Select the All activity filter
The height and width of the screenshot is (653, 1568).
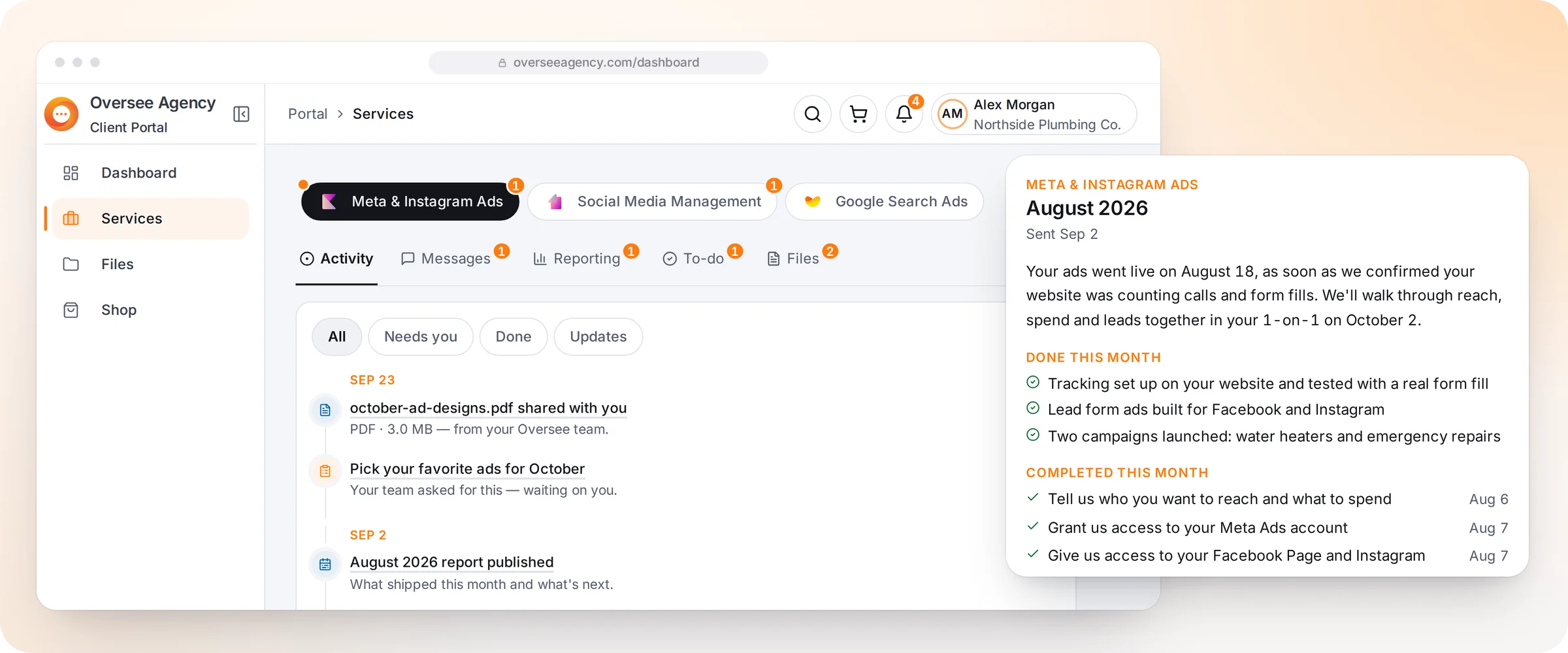point(337,337)
